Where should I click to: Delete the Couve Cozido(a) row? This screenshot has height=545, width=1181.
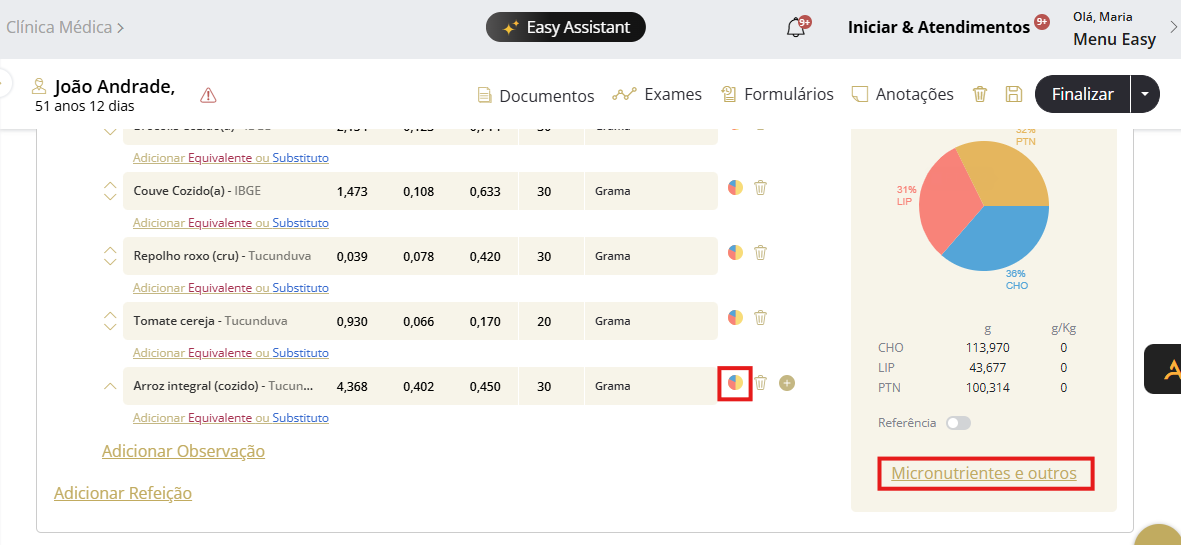click(x=760, y=188)
